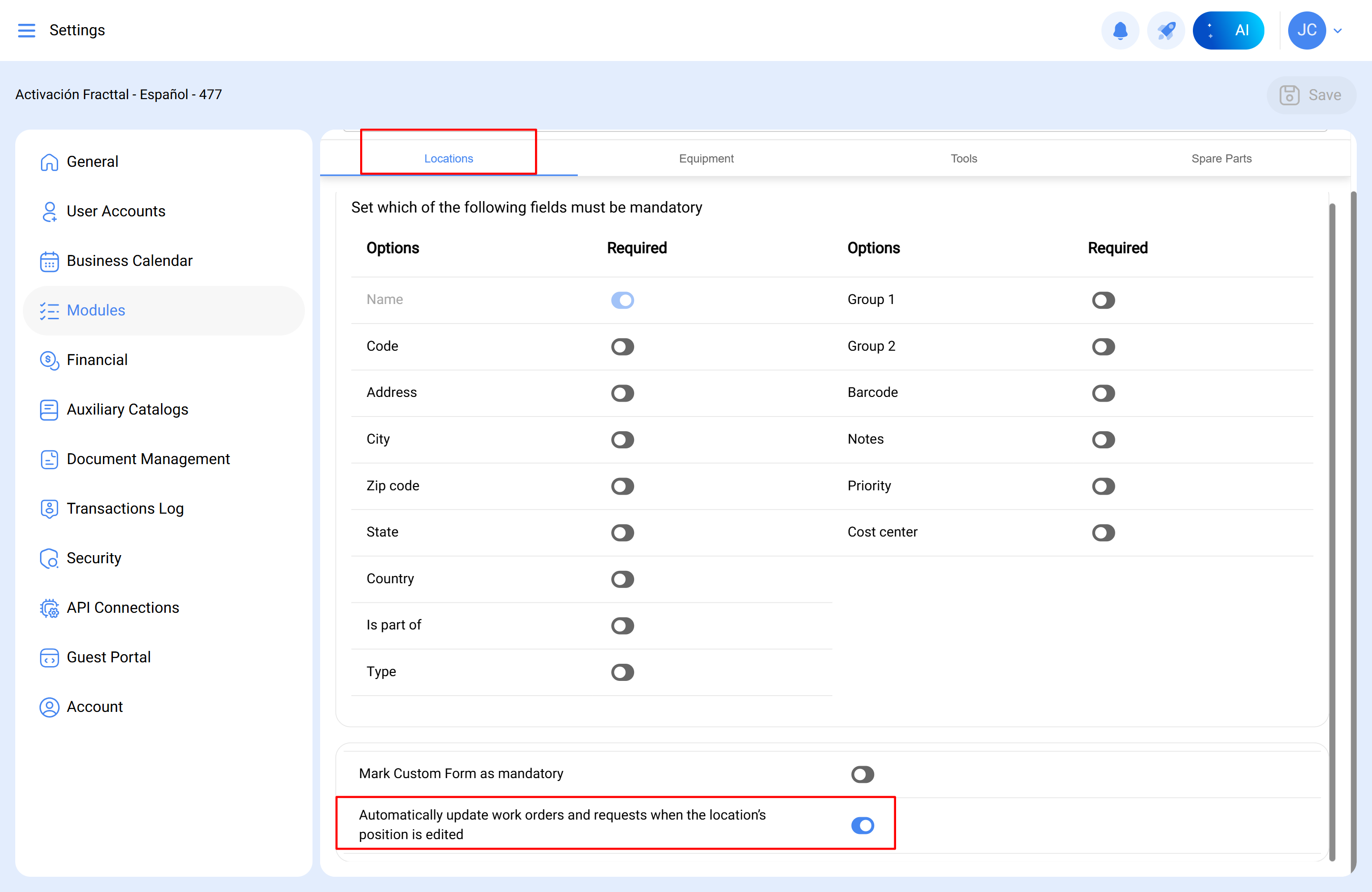Click the notification bell icon
Screen dimensions: 1372x892
point(1120,30)
